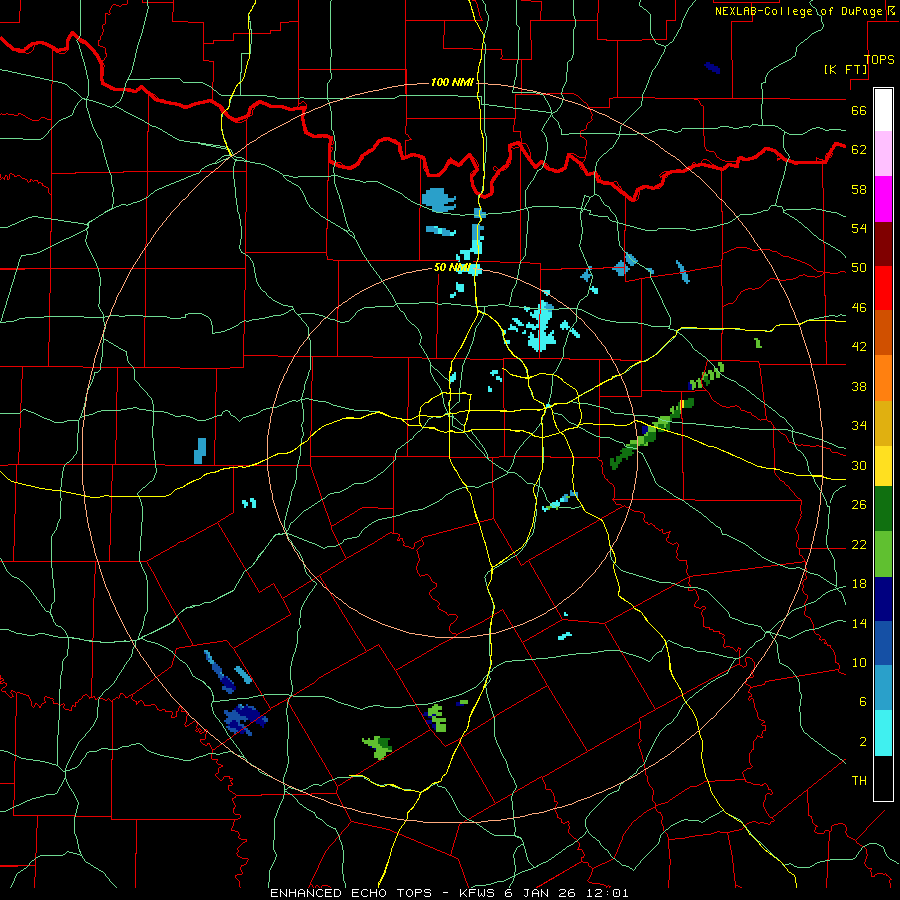
Task: Select the magenta legend swatch
Action: pos(883,199)
